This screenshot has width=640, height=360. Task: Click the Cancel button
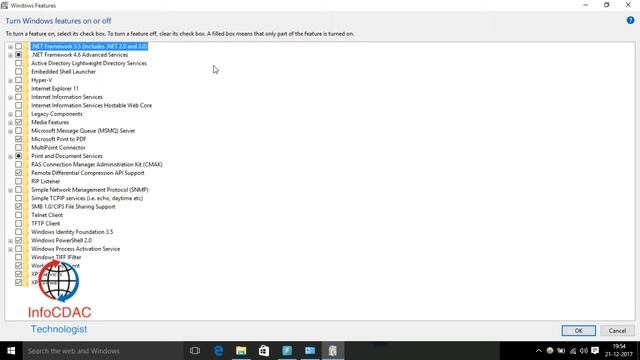coord(617,331)
